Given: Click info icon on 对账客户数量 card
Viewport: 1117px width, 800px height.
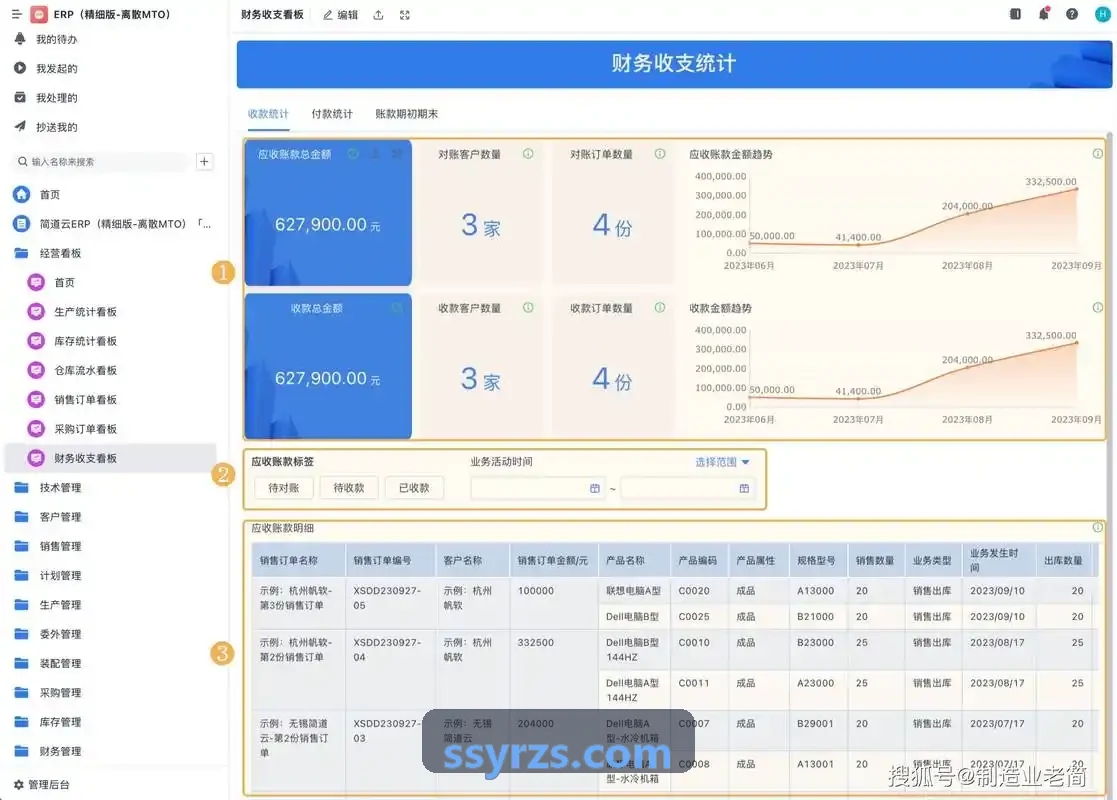Looking at the screenshot, I should (x=528, y=154).
